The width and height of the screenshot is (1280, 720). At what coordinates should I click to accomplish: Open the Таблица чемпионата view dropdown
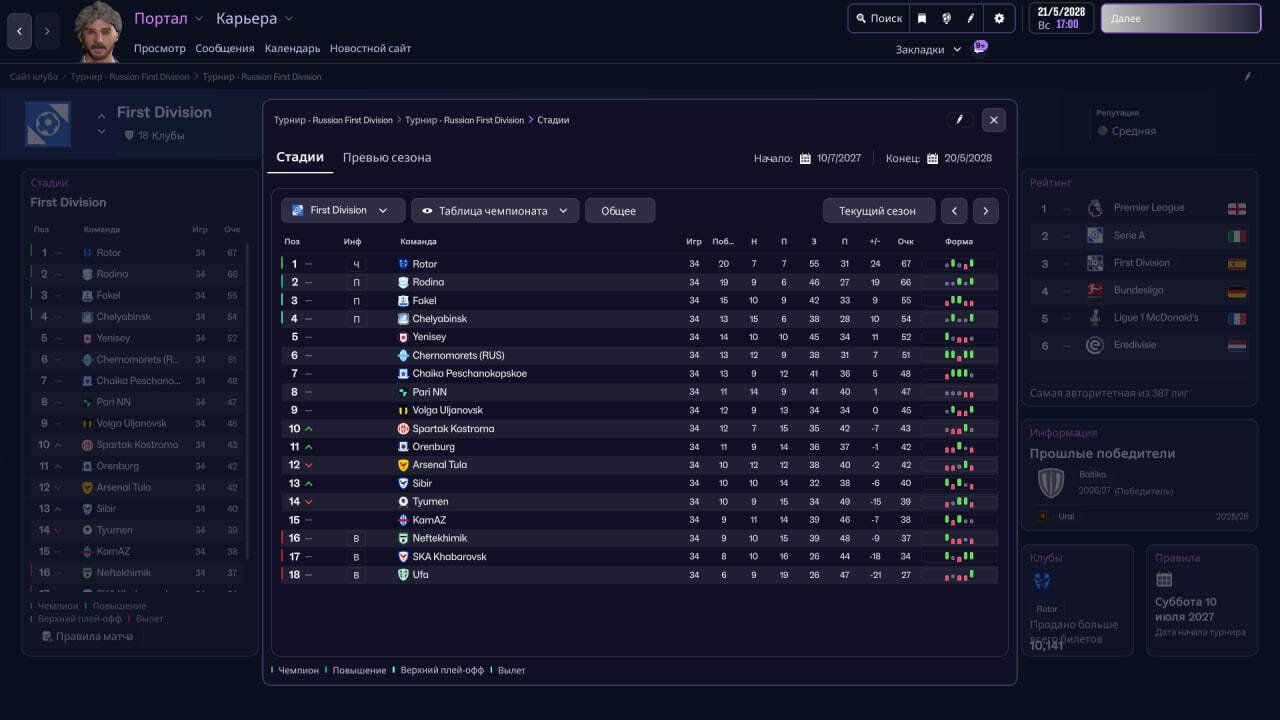coord(495,211)
